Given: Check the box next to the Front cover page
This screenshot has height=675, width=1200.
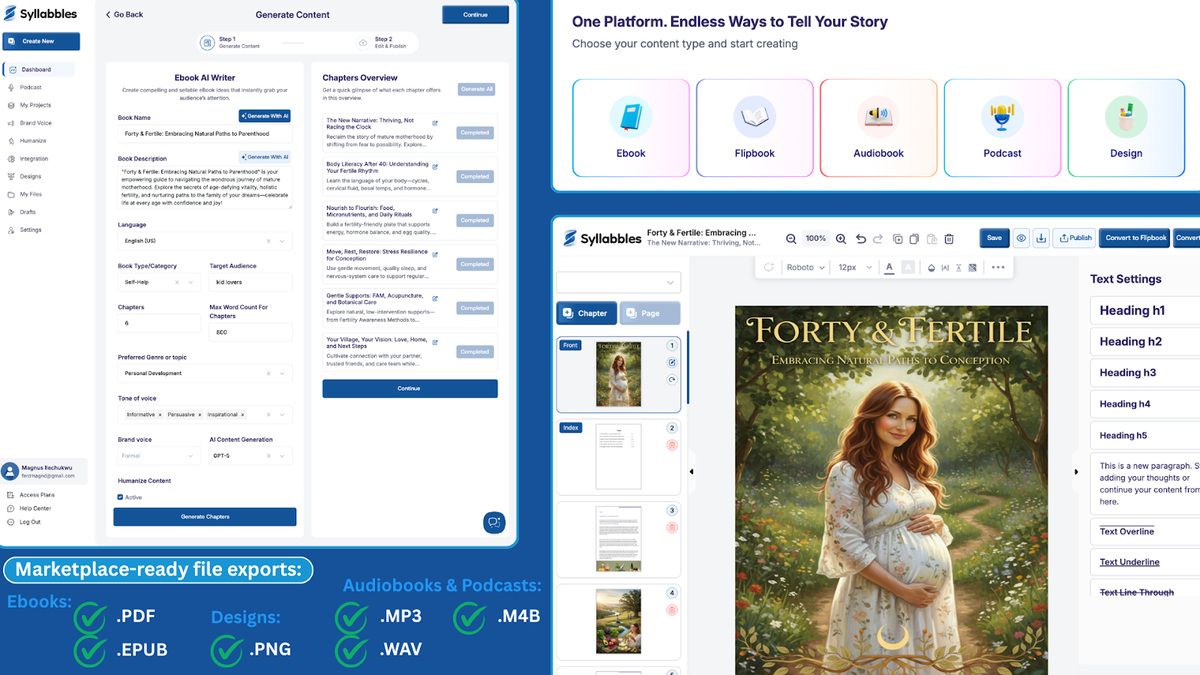Looking at the screenshot, I should [671, 362].
